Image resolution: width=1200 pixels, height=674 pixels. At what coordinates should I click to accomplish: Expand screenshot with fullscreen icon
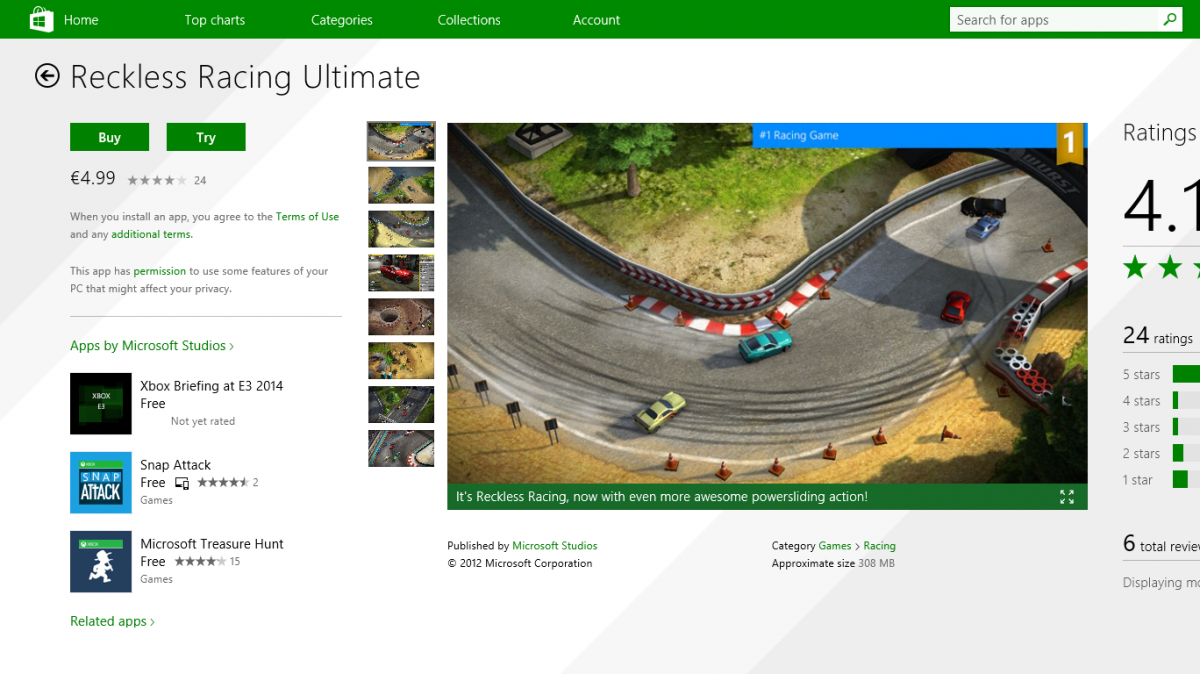pos(1067,497)
